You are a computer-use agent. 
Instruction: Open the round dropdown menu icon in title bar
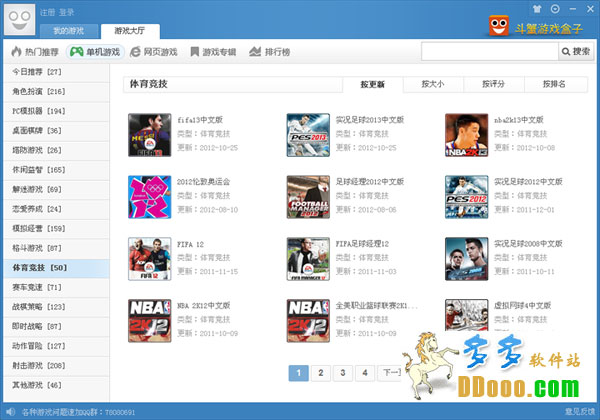(555, 9)
